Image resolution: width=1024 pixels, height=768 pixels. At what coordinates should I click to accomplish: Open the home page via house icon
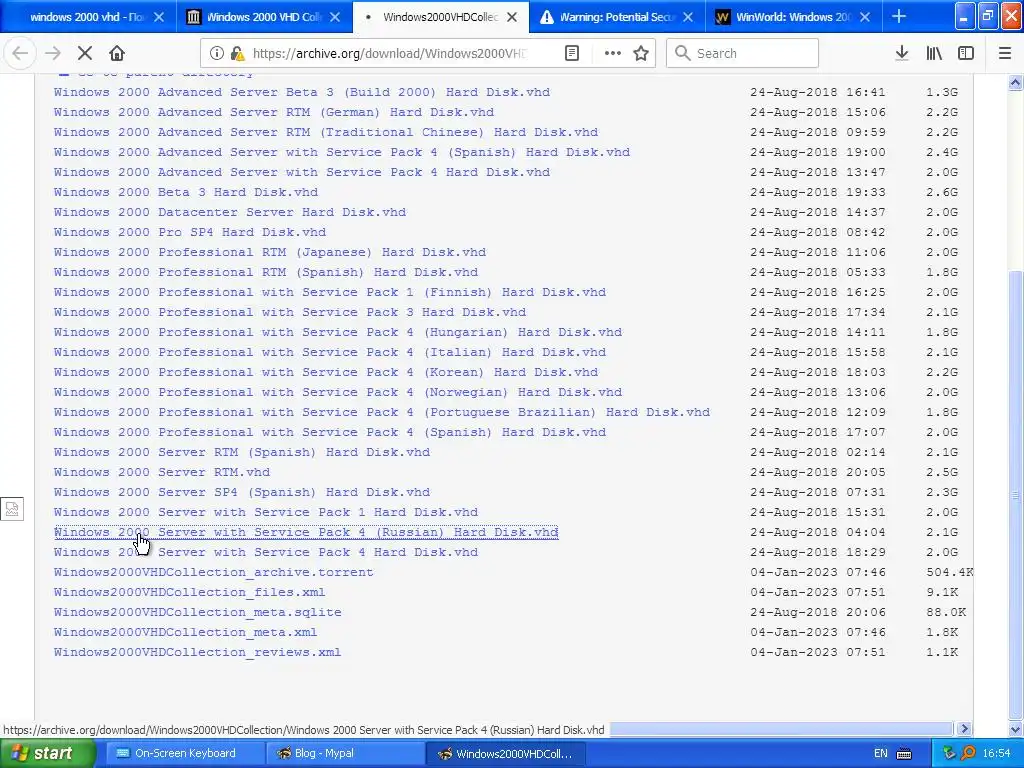pos(117,53)
